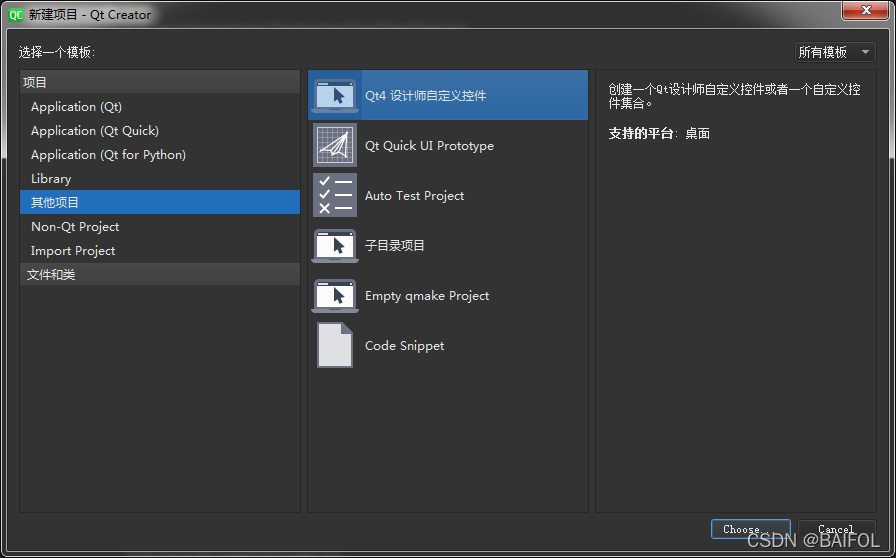Select the Non-Qt Project category

click(160, 226)
